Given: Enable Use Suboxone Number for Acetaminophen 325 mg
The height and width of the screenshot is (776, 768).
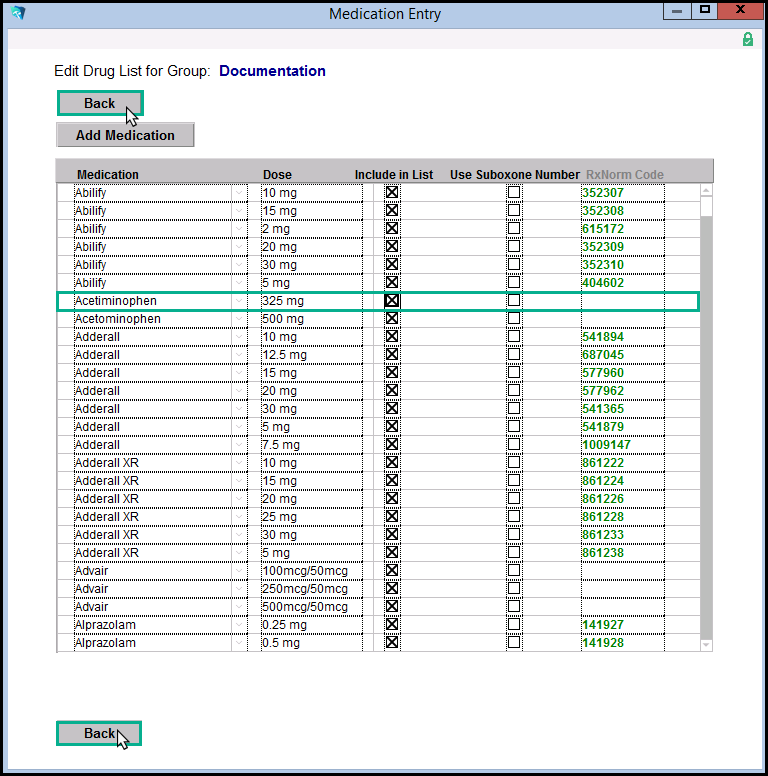Looking at the screenshot, I should (x=514, y=301).
